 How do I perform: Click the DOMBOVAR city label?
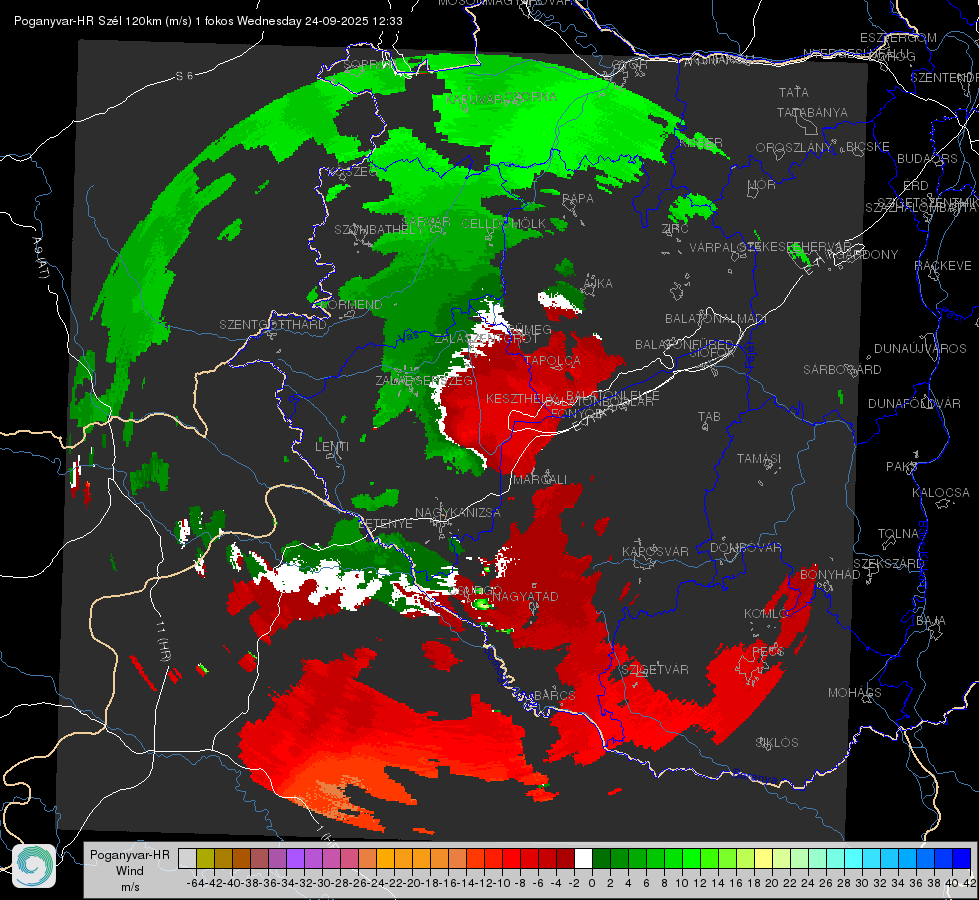745,548
